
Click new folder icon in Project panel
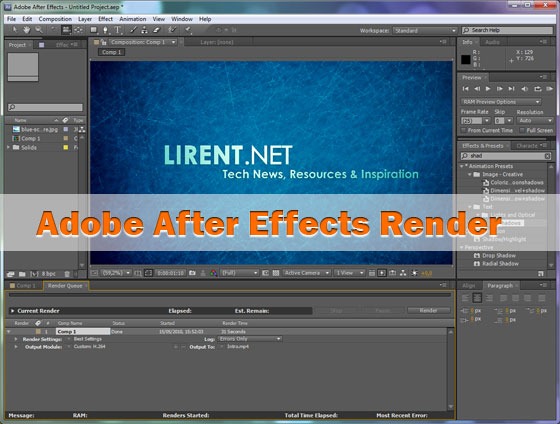[x=22, y=274]
